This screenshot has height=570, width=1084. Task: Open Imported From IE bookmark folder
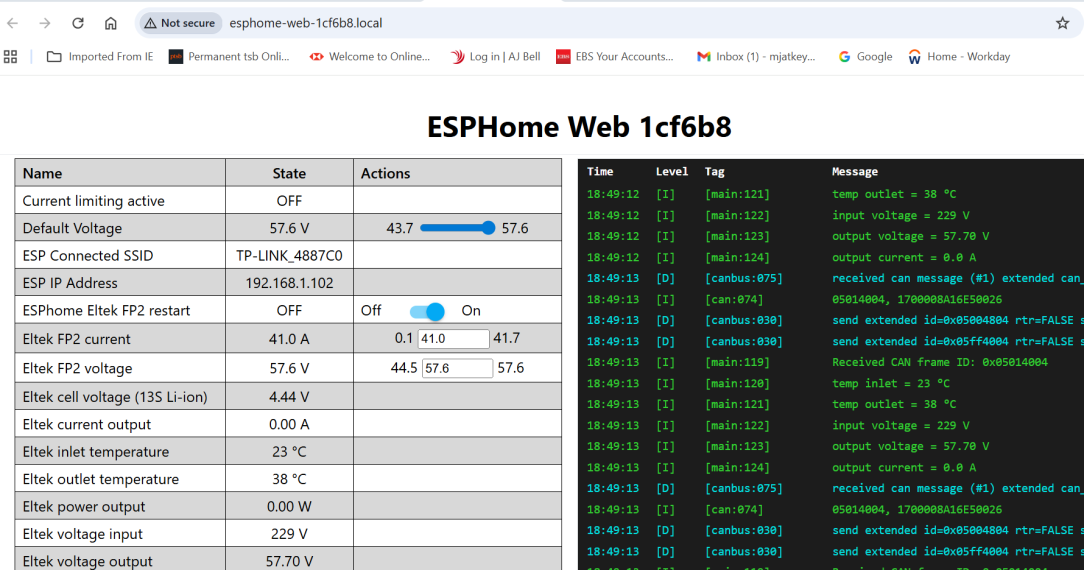tap(100, 57)
